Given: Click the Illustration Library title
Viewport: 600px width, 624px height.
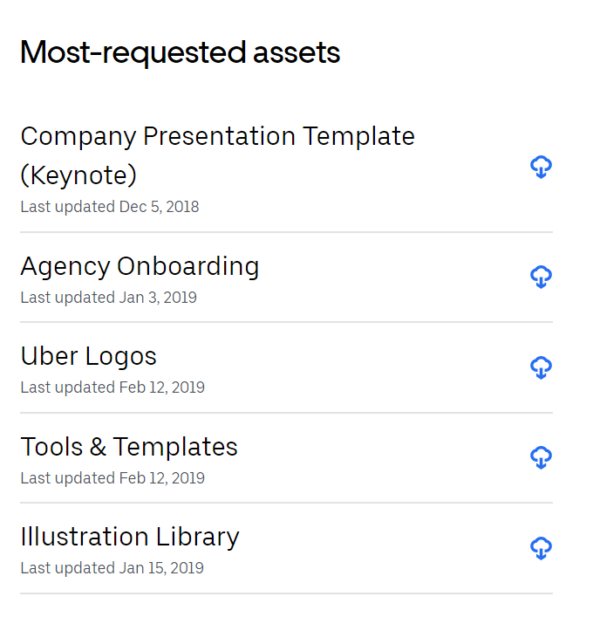Looking at the screenshot, I should coord(130,537).
